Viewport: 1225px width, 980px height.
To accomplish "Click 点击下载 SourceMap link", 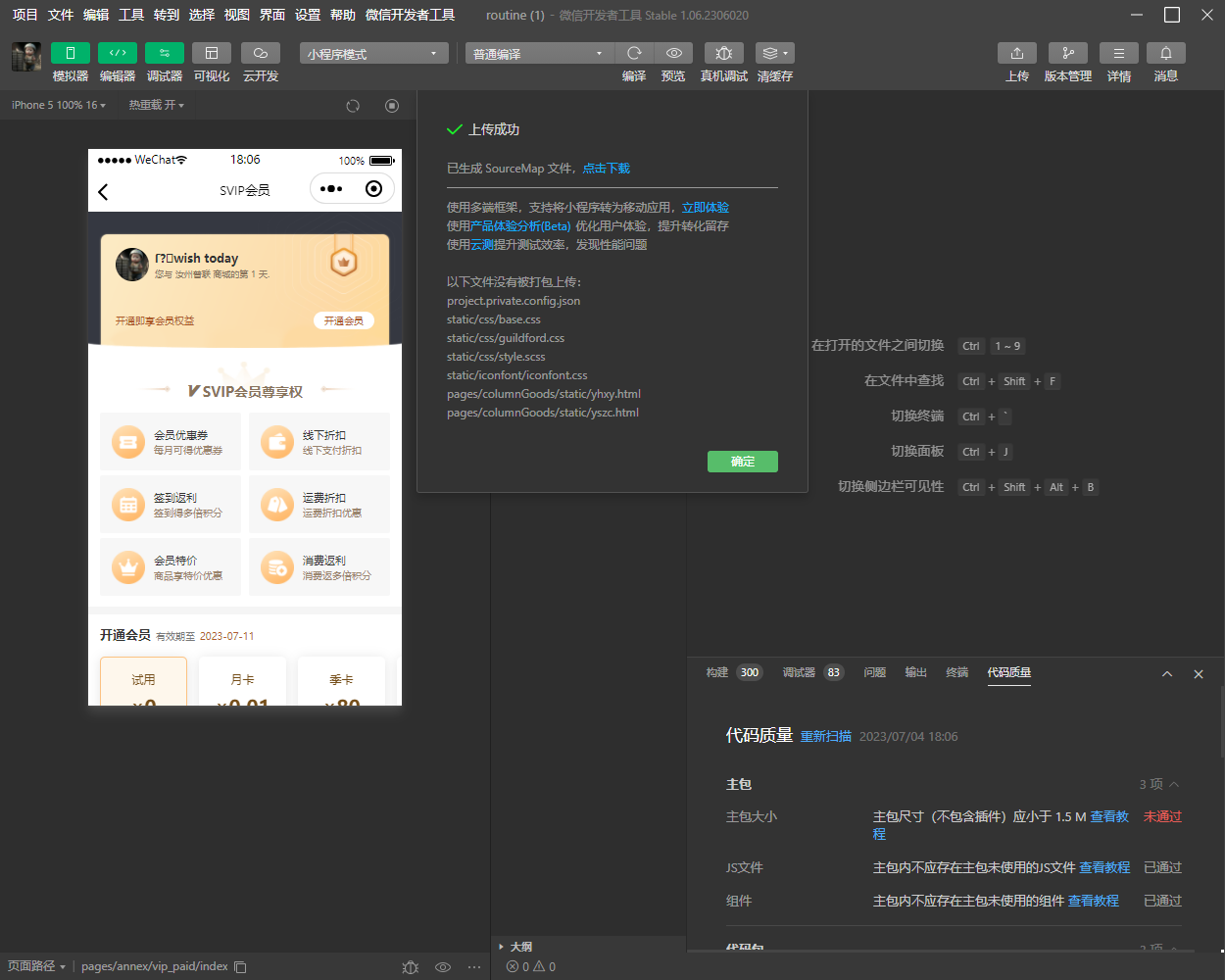I will [607, 169].
